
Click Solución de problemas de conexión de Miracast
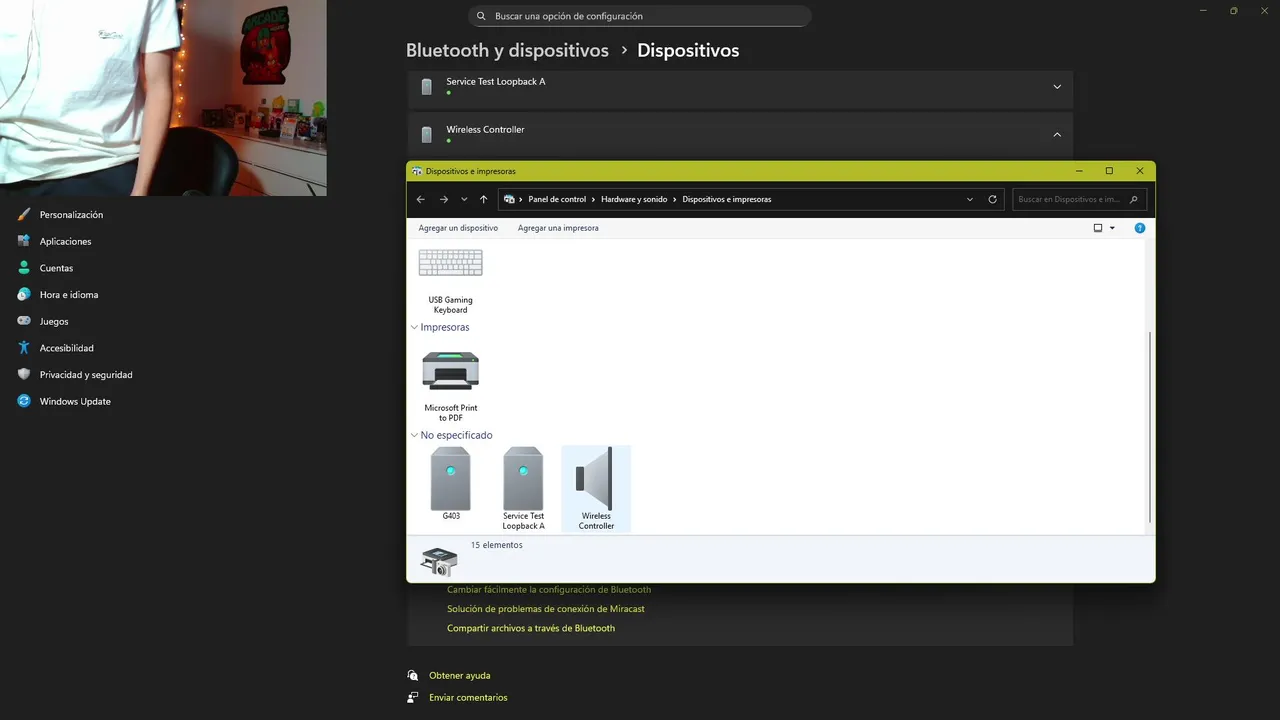pyautogui.click(x=546, y=609)
